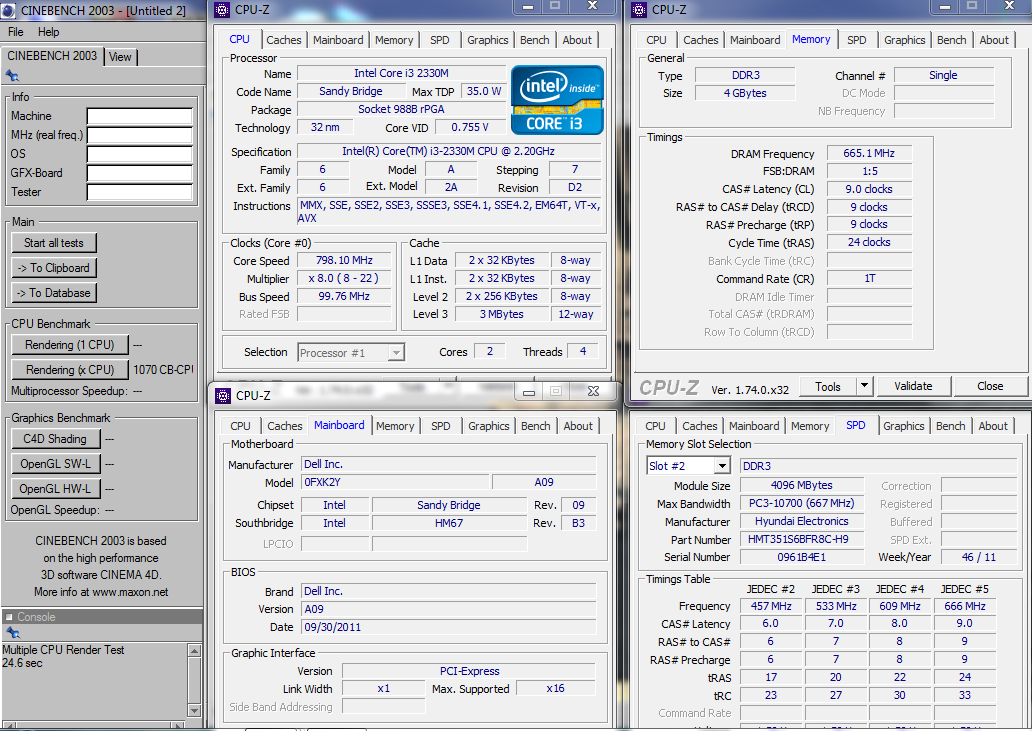The height and width of the screenshot is (731, 1032).
Task: Click the '4 GBytes' memory size value
Action: coord(745,93)
